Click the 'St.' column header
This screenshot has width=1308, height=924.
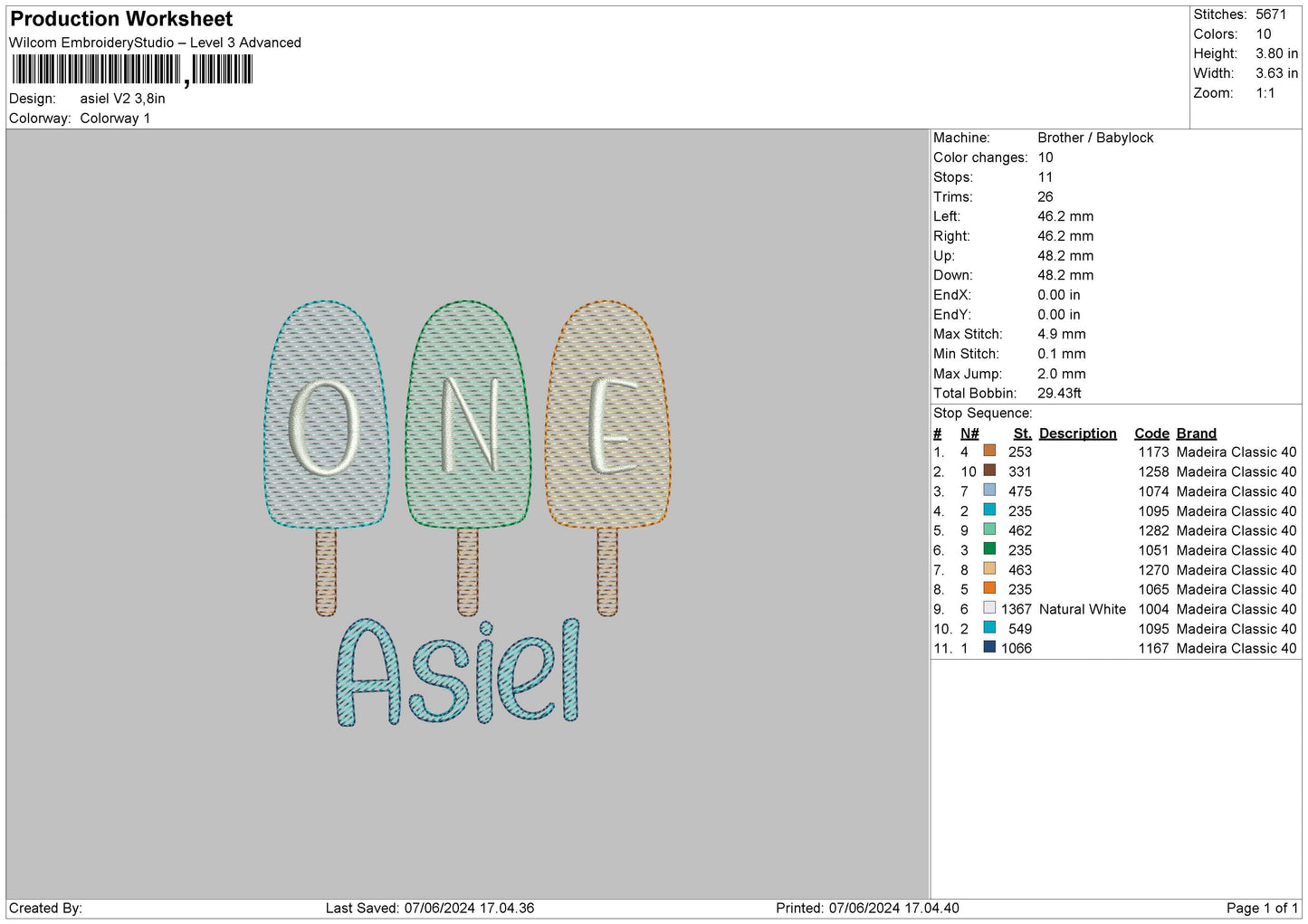1023,433
